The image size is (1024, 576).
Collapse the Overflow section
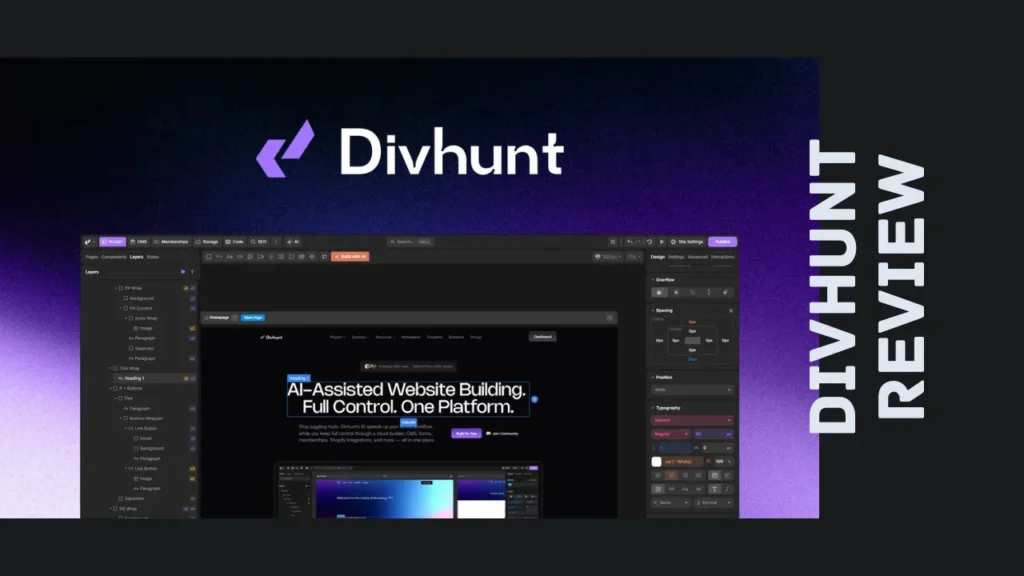point(652,280)
